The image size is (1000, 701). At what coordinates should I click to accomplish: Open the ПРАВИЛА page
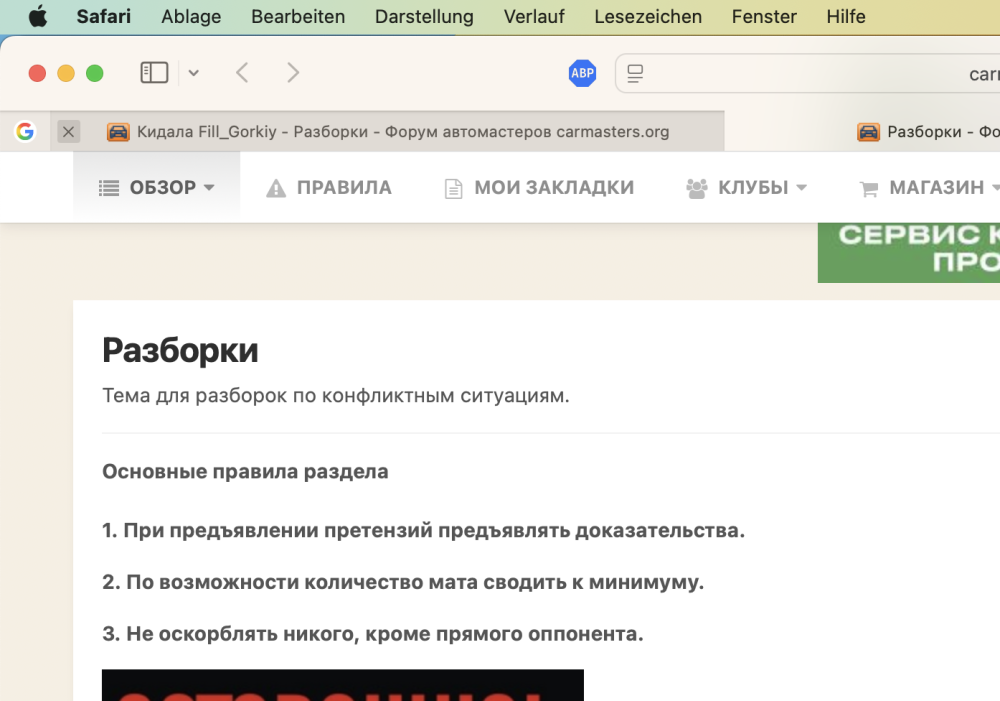[329, 188]
